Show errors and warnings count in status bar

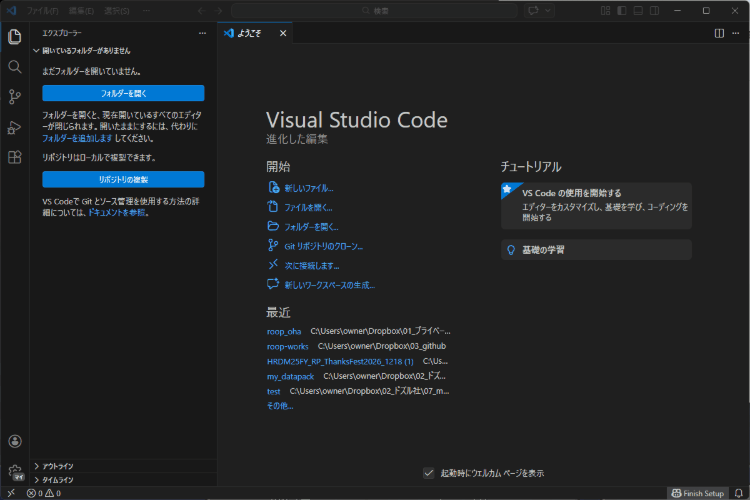(44, 493)
